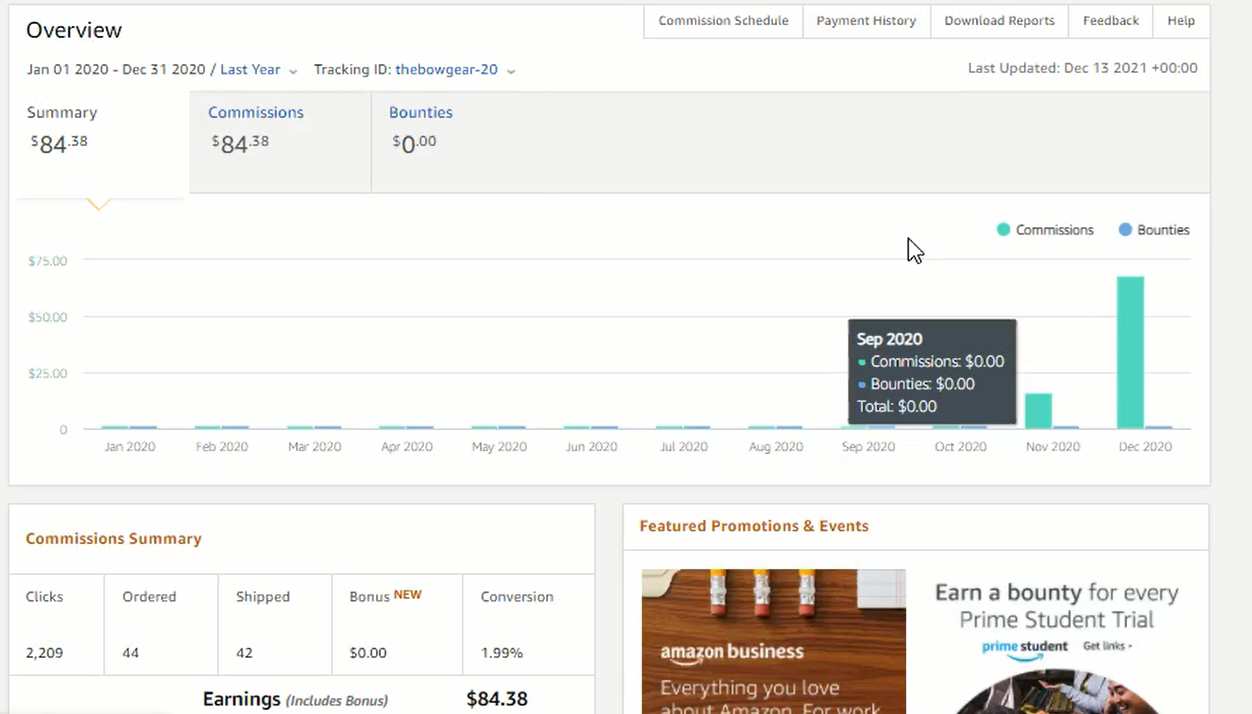Open the Last Year date range dropdown
The height and width of the screenshot is (714, 1252).
[x=258, y=70]
